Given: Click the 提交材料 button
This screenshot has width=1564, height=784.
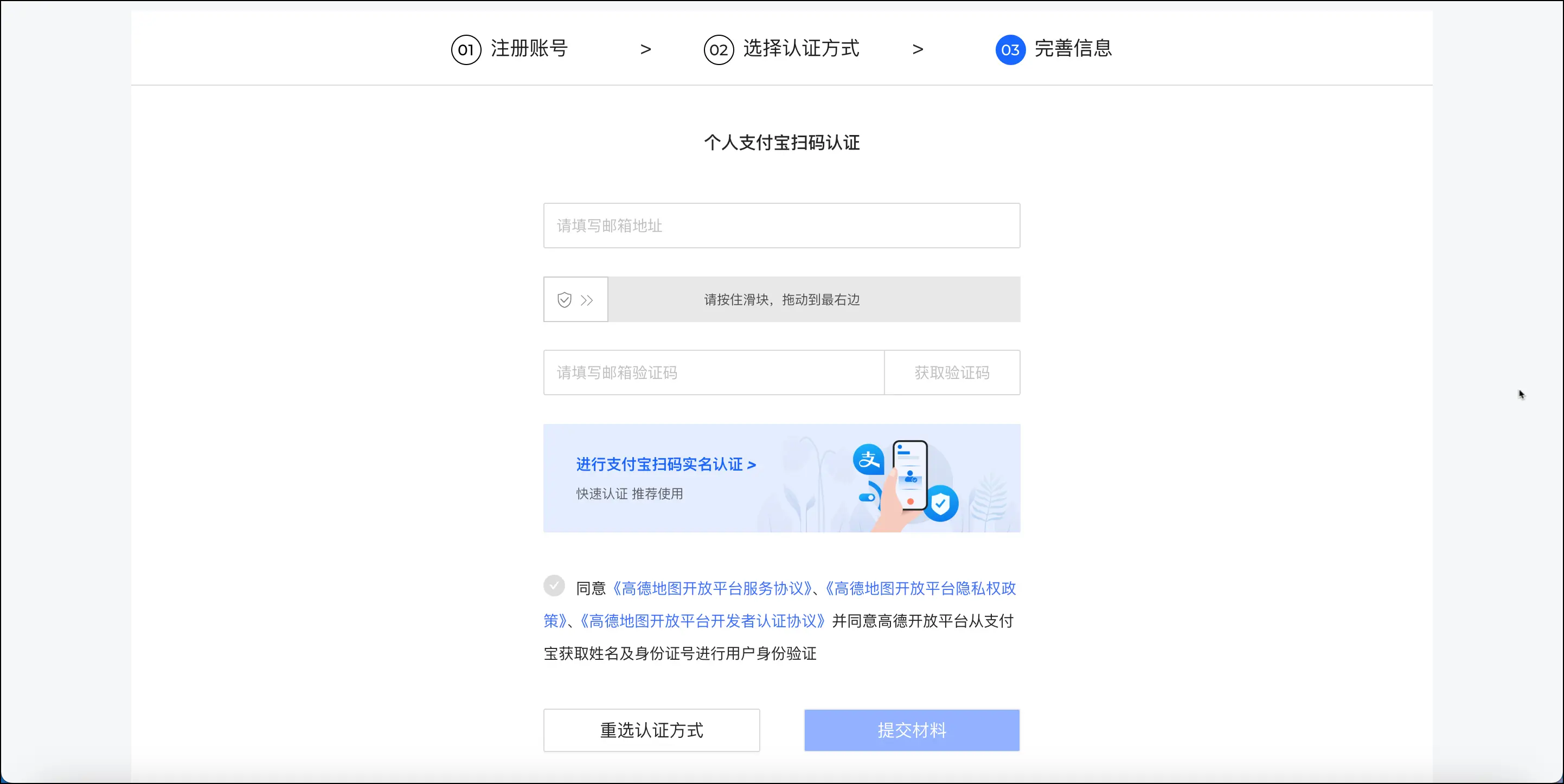Looking at the screenshot, I should (x=912, y=730).
